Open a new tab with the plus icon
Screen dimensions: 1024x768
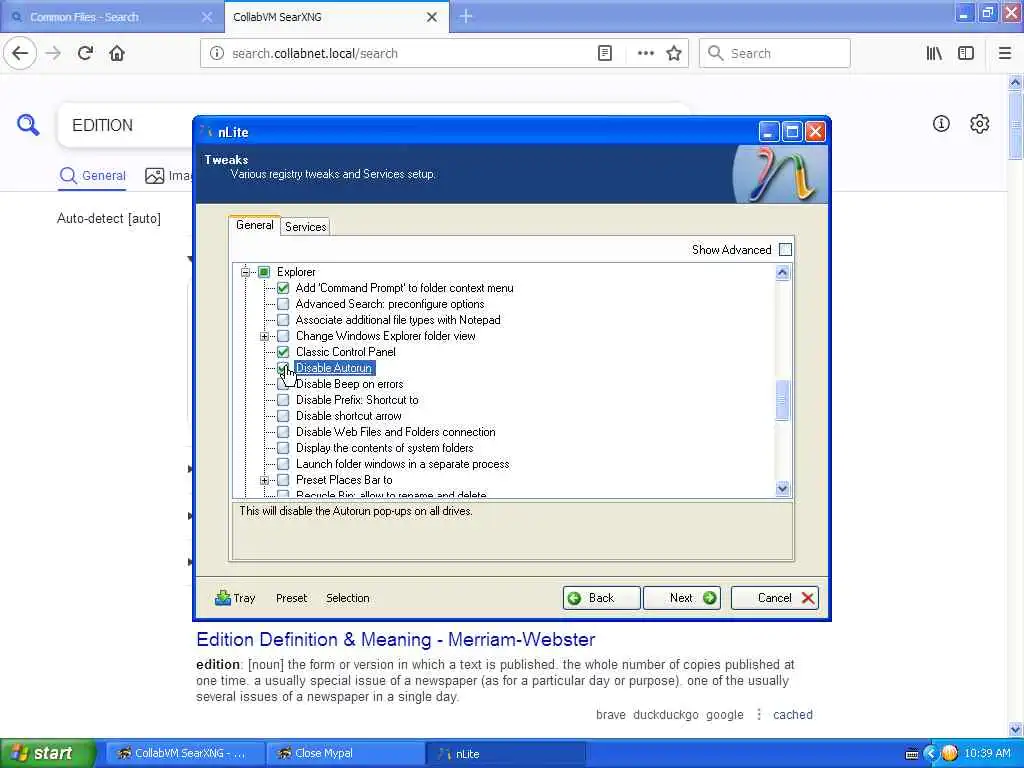coord(466,16)
